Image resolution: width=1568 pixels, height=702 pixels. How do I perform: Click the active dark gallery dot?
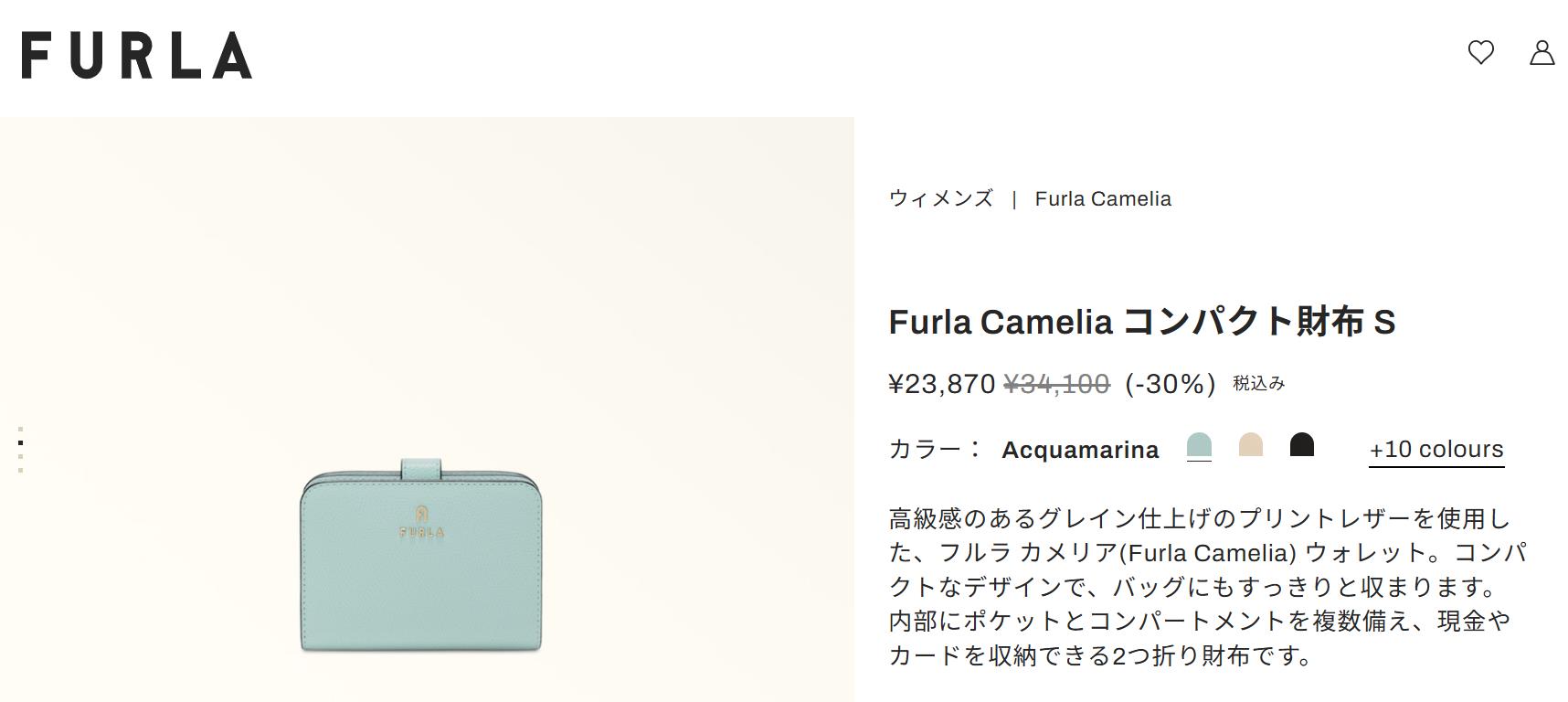tap(20, 442)
